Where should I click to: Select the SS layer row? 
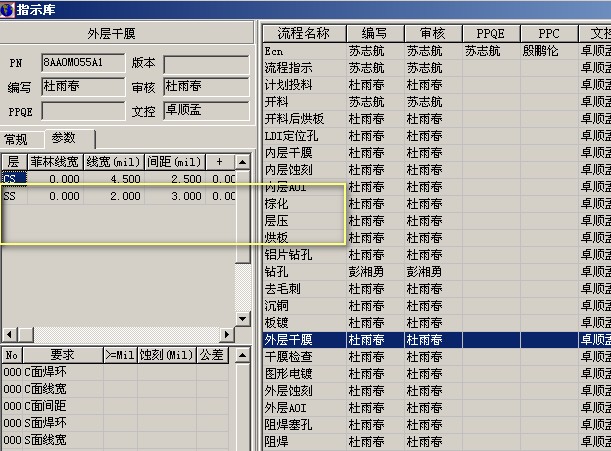pyautogui.click(x=118, y=196)
